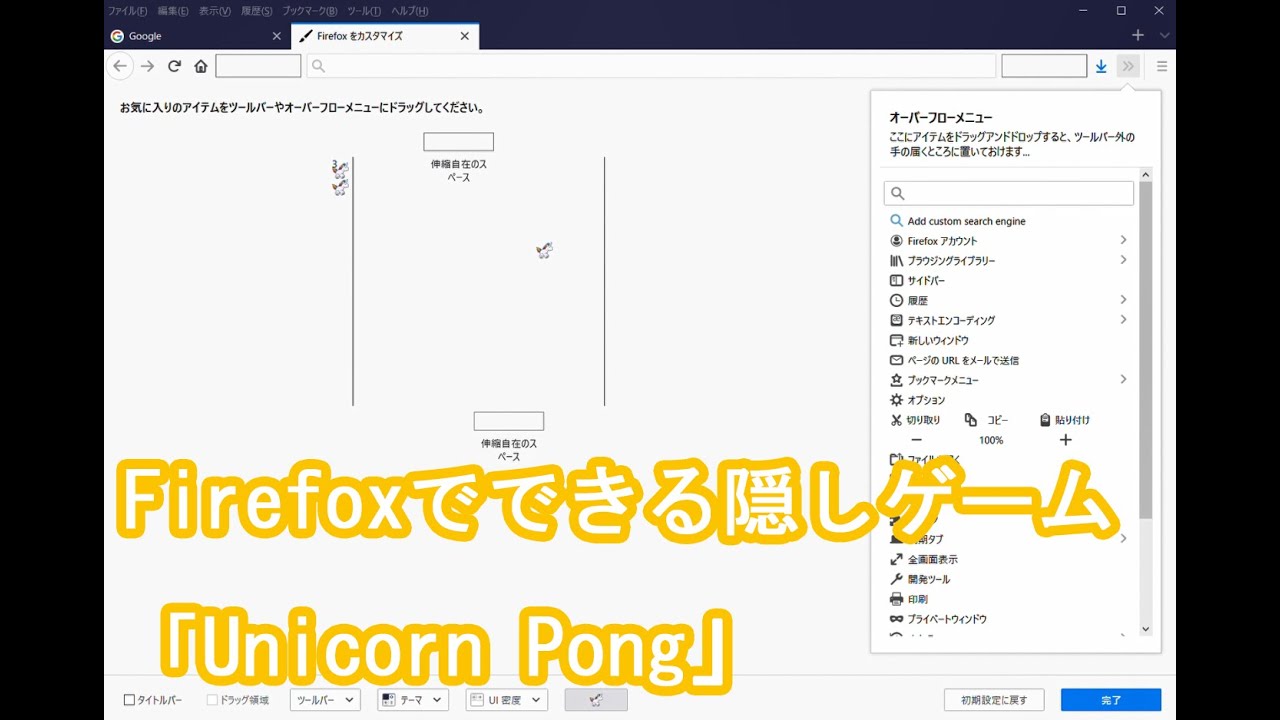Image resolution: width=1280 pixels, height=720 pixels.
Task: Click the 切り取り scissors button
Action: 915,420
